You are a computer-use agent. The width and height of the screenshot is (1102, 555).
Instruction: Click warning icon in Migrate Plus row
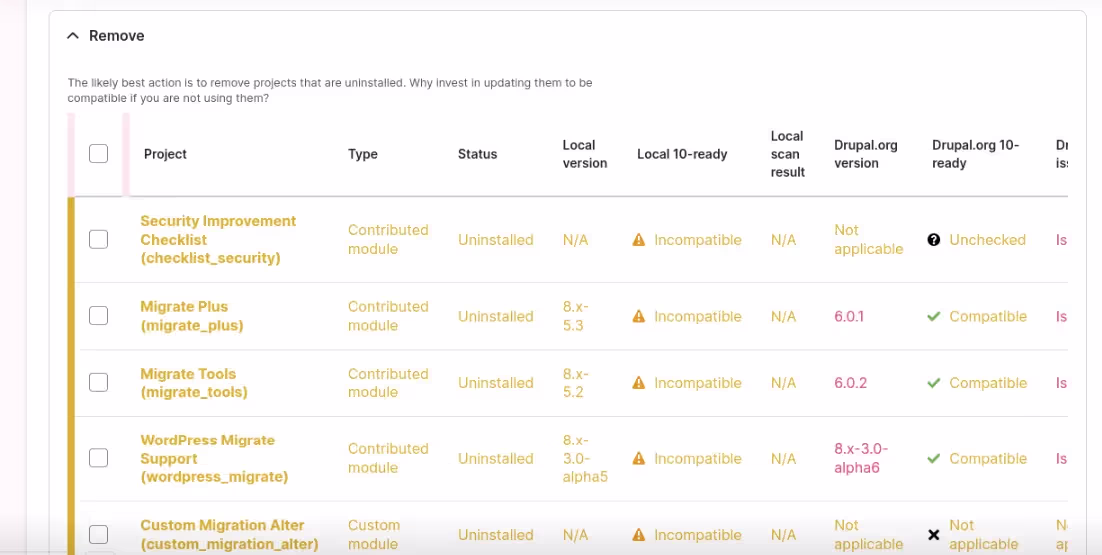638,316
